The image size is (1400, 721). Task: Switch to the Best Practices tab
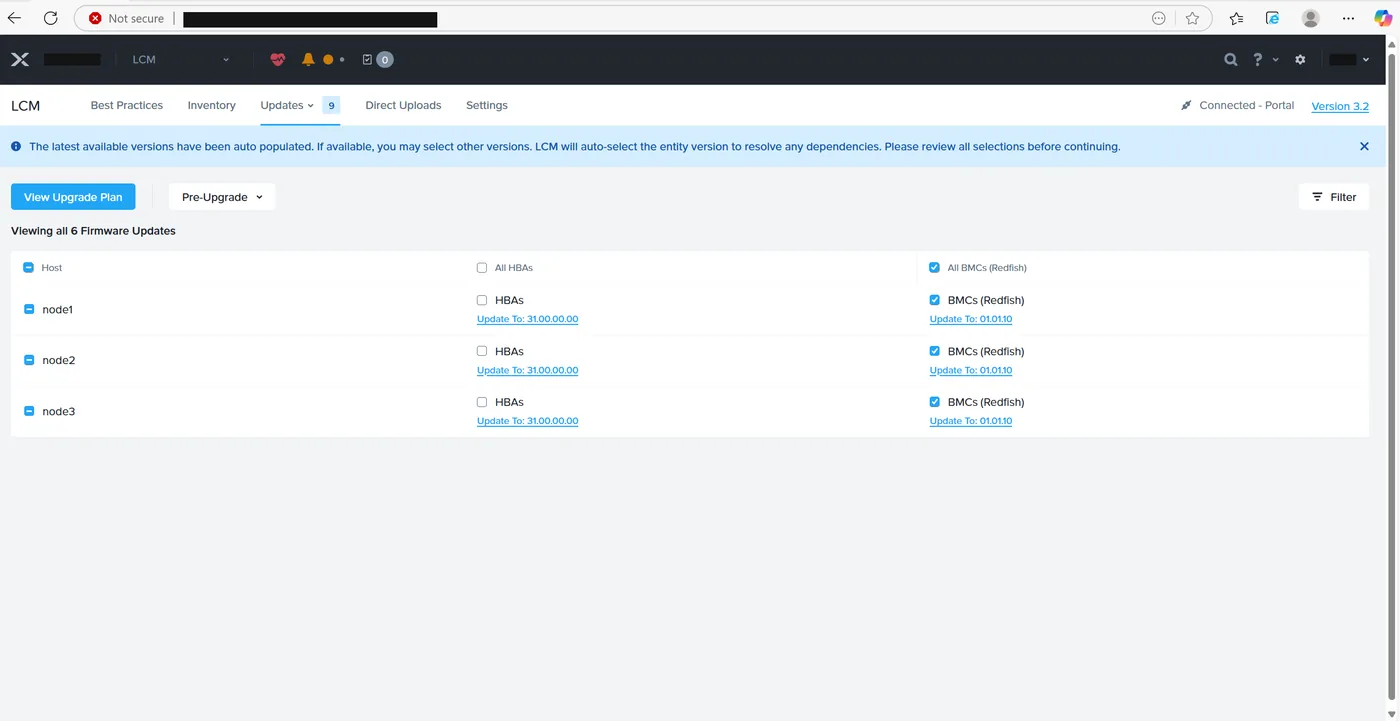point(127,105)
